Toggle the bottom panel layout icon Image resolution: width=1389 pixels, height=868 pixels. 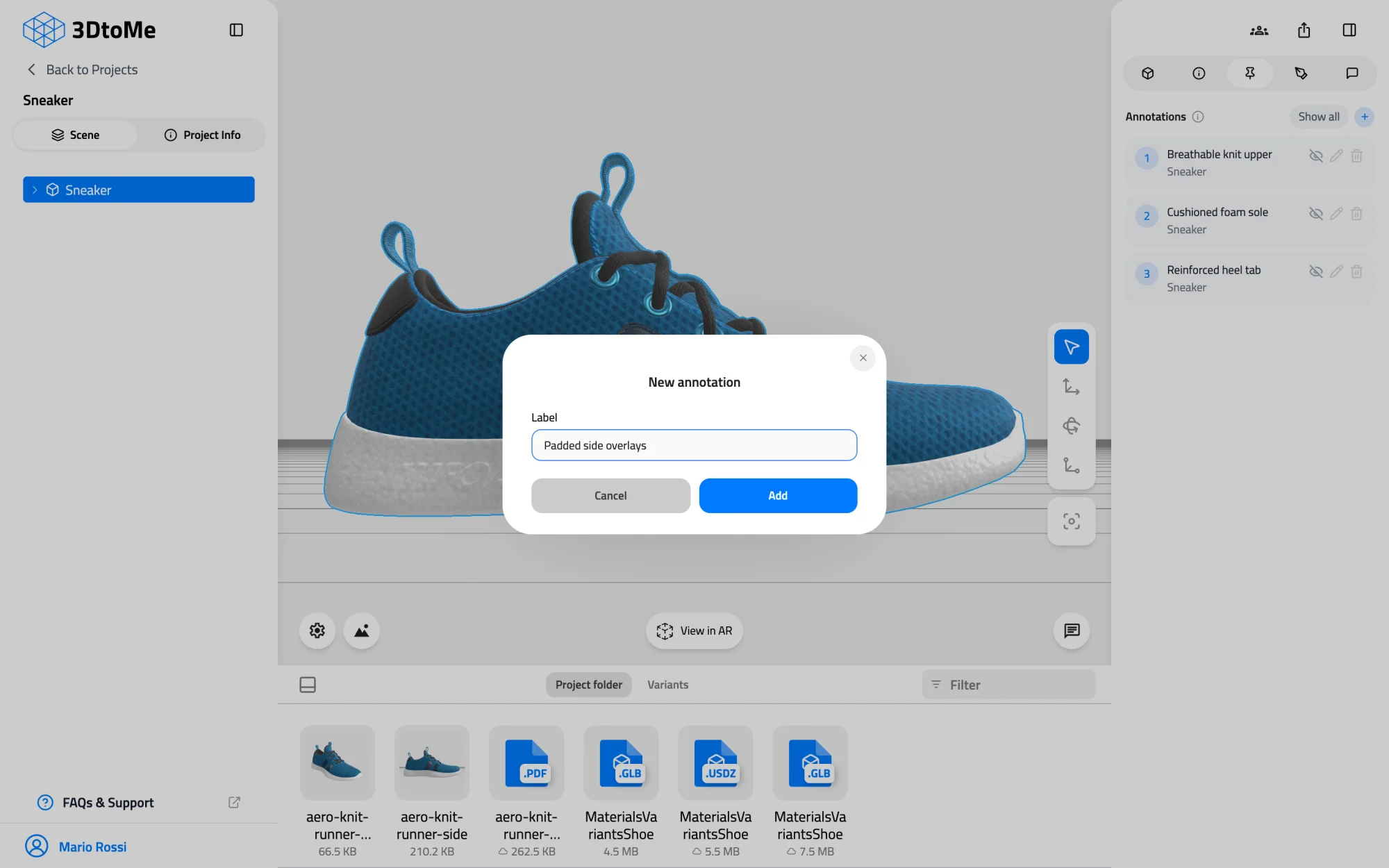(308, 685)
